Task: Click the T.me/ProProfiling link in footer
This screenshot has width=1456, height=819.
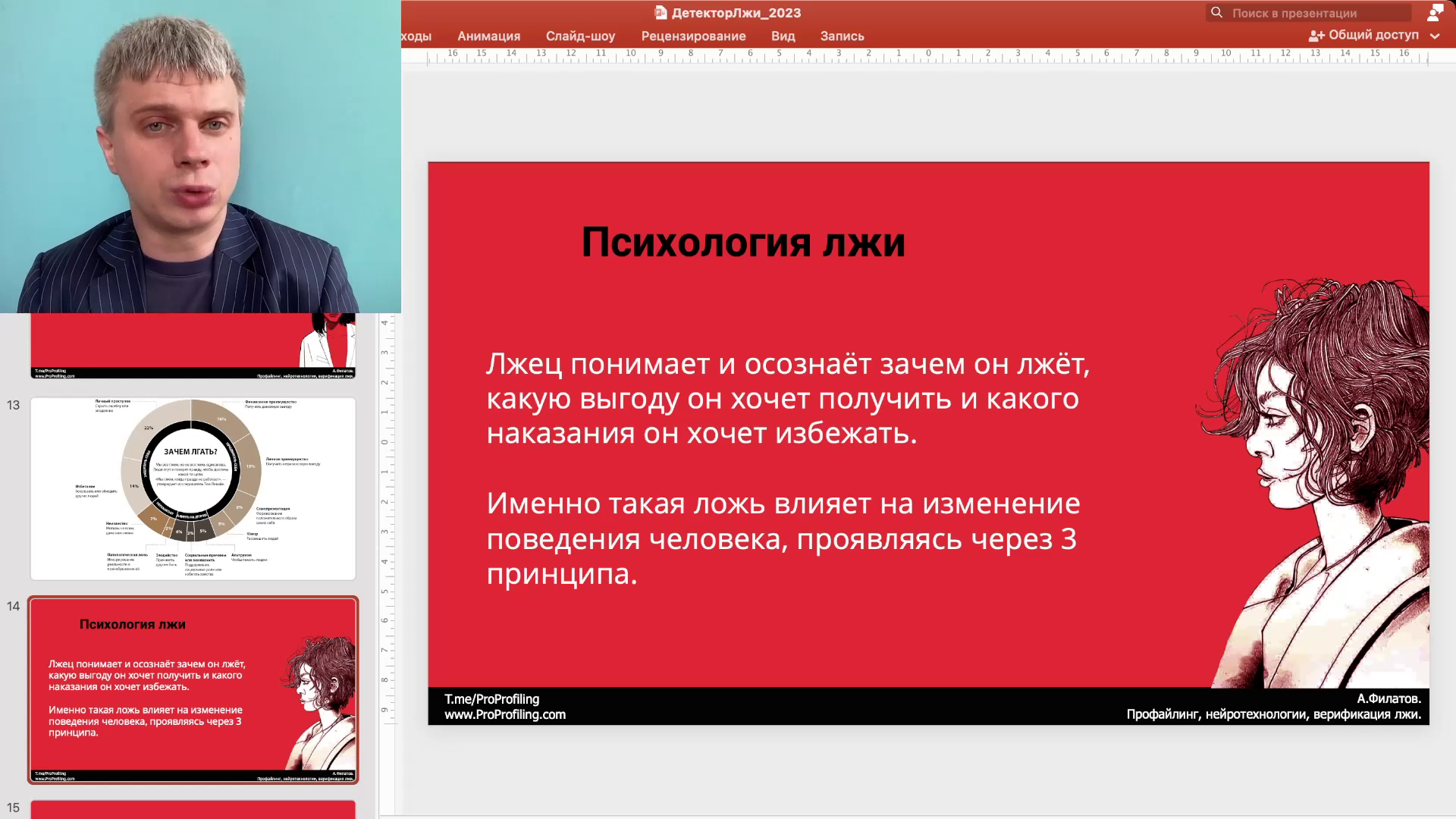Action: click(x=491, y=699)
